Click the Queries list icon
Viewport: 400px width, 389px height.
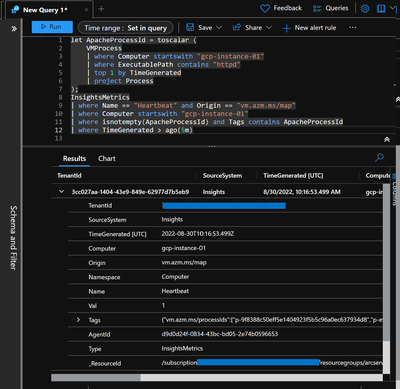[317, 9]
